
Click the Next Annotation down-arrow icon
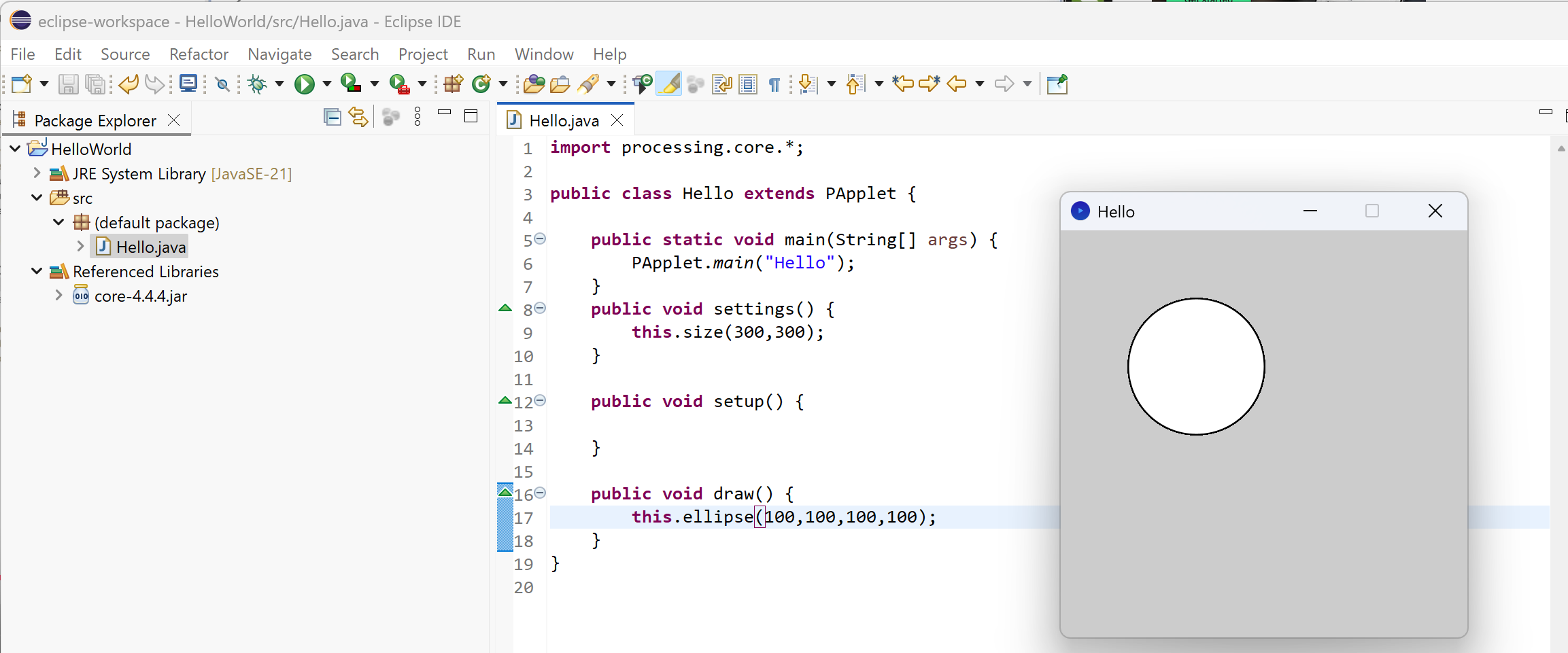tap(808, 84)
